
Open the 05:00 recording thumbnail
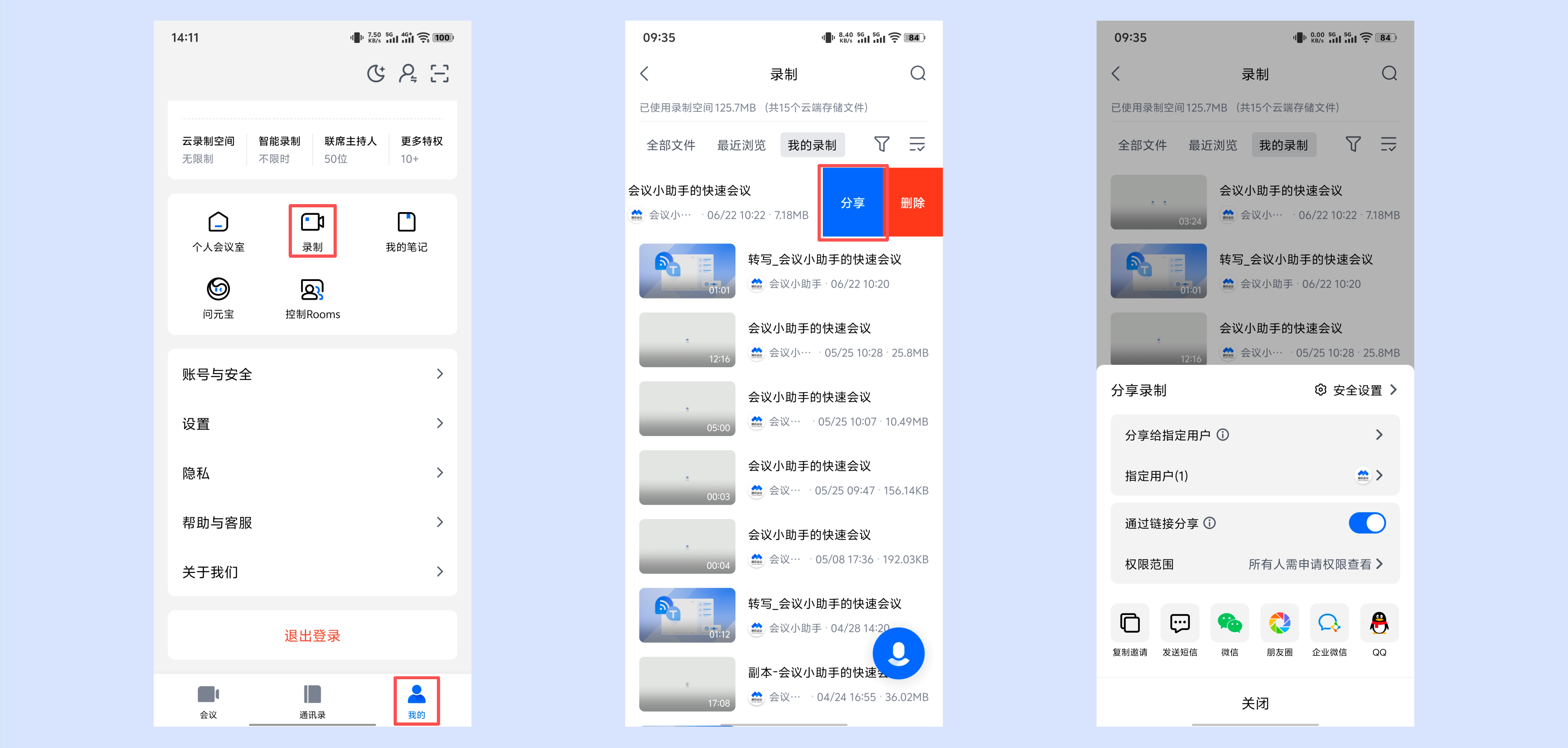click(x=686, y=408)
